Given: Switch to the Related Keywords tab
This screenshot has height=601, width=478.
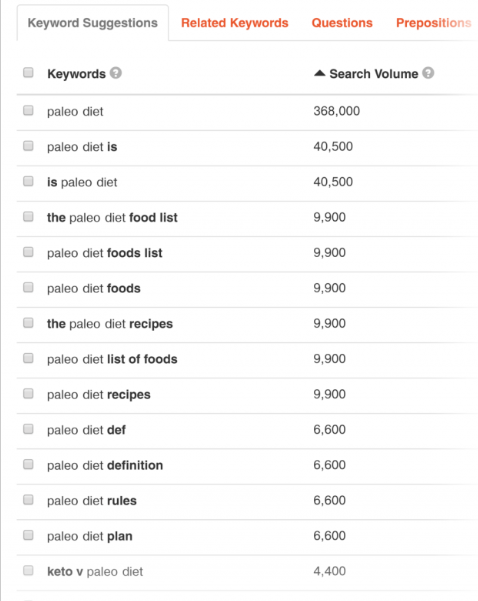Looking at the screenshot, I should pyautogui.click(x=235, y=23).
